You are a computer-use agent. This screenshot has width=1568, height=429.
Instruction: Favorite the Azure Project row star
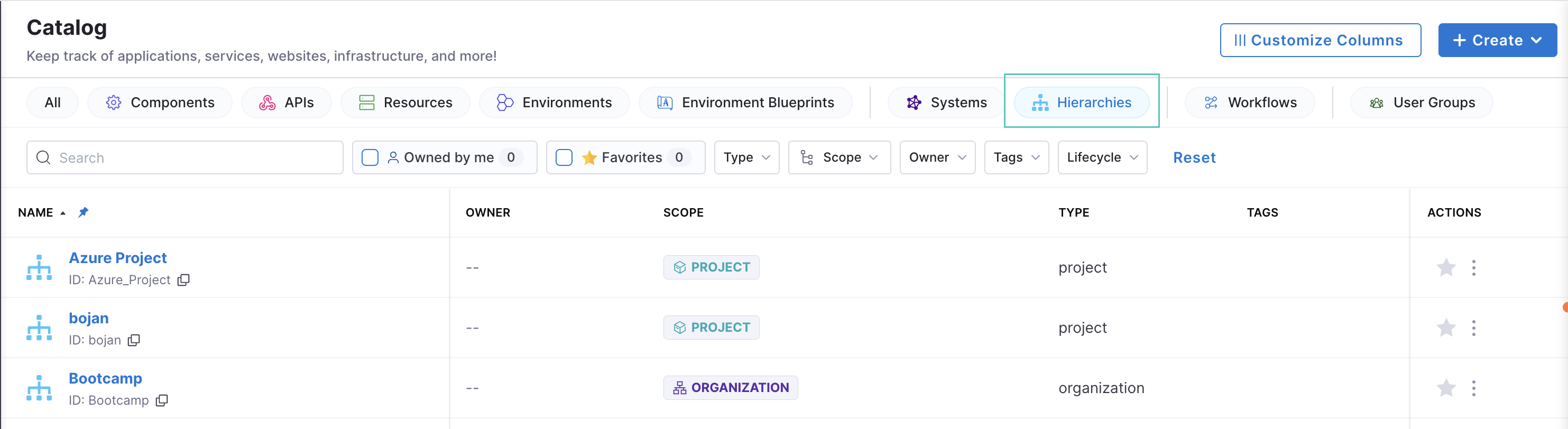pyautogui.click(x=1446, y=268)
